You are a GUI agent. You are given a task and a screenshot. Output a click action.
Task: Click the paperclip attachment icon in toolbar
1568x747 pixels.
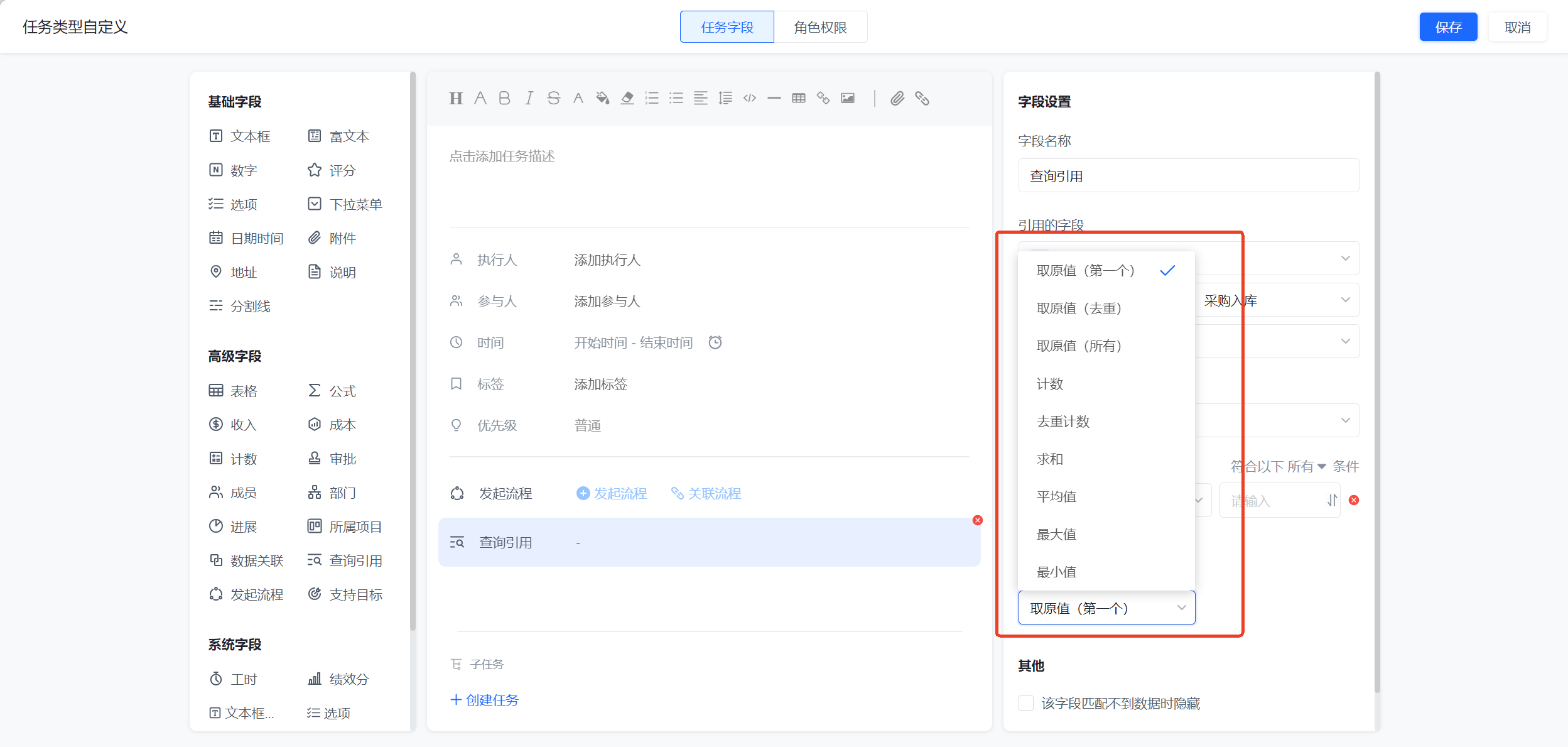point(897,98)
